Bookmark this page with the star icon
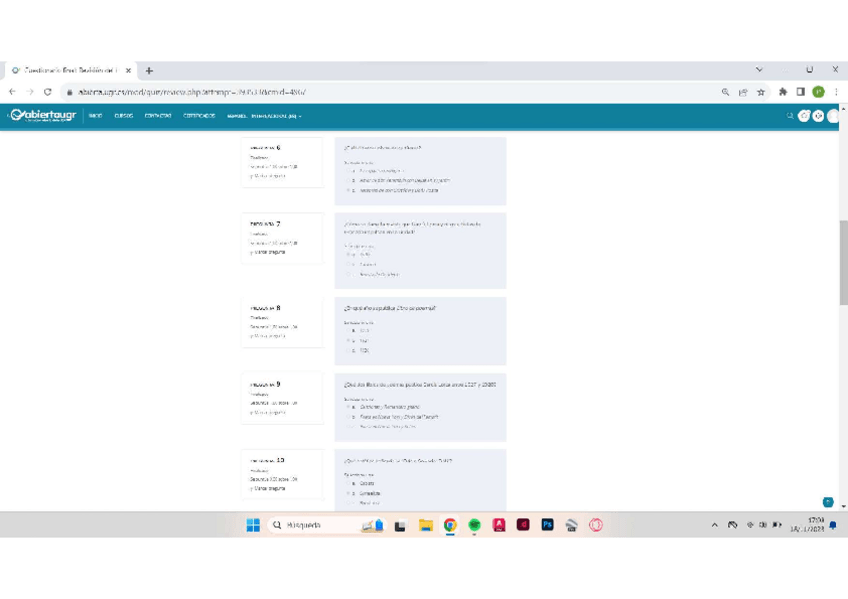Viewport: 848px width, 599px height. tap(761, 92)
